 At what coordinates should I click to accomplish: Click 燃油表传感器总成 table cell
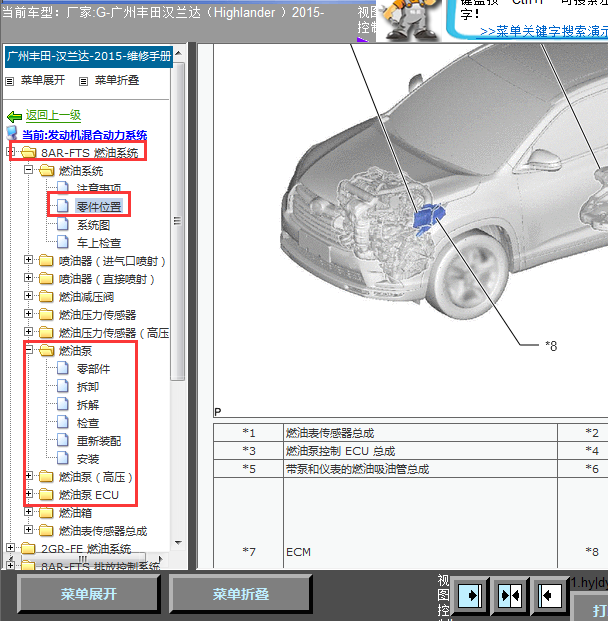pos(420,433)
